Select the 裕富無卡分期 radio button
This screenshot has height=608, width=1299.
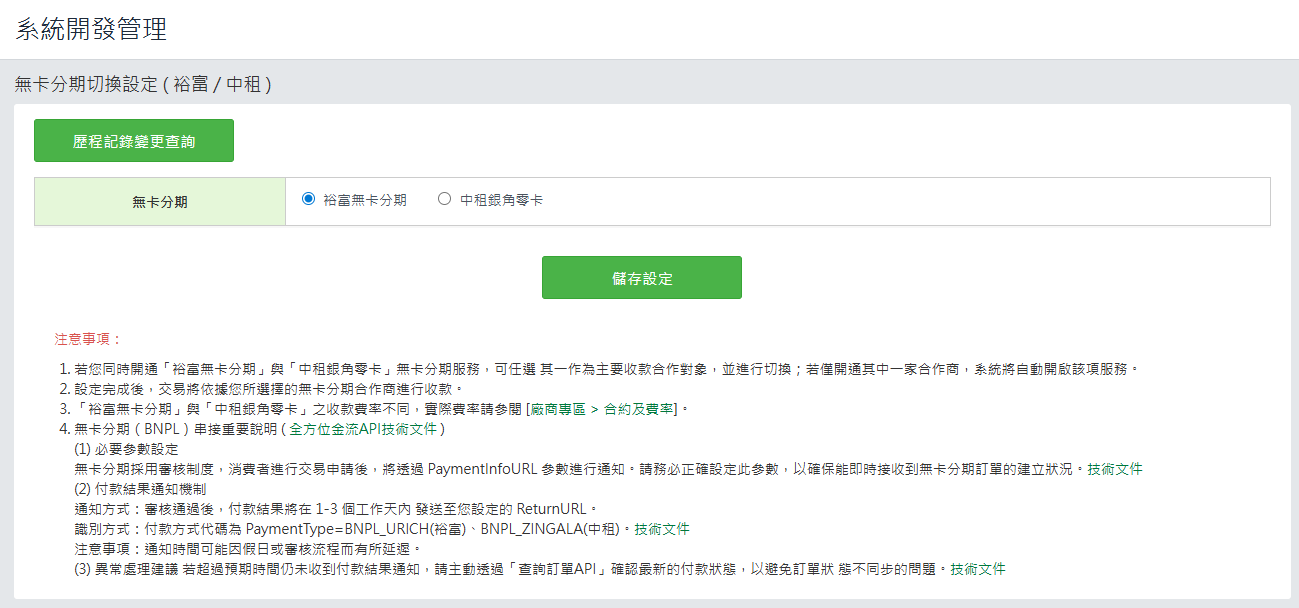pyautogui.click(x=309, y=199)
